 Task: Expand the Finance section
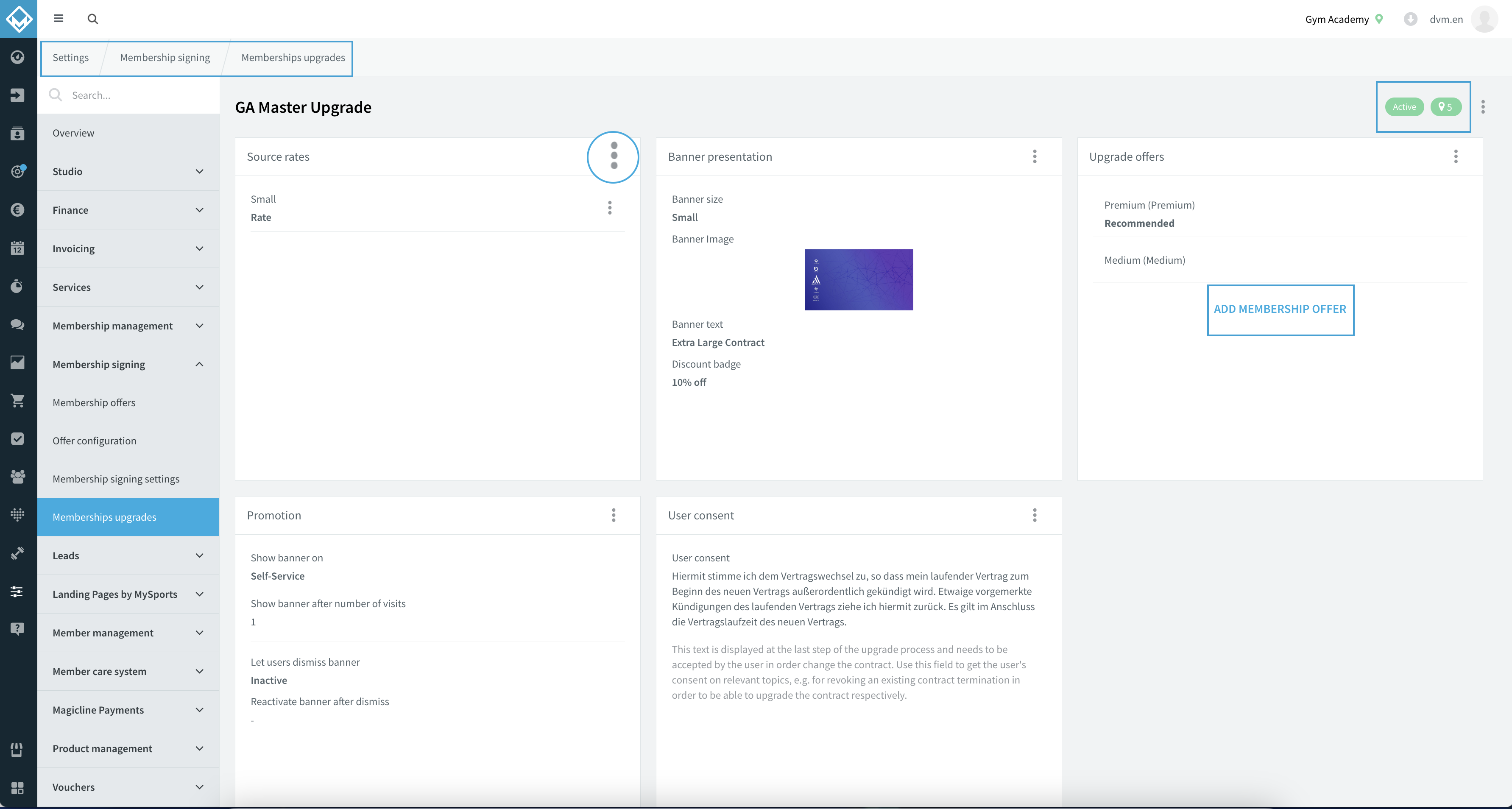tap(128, 210)
